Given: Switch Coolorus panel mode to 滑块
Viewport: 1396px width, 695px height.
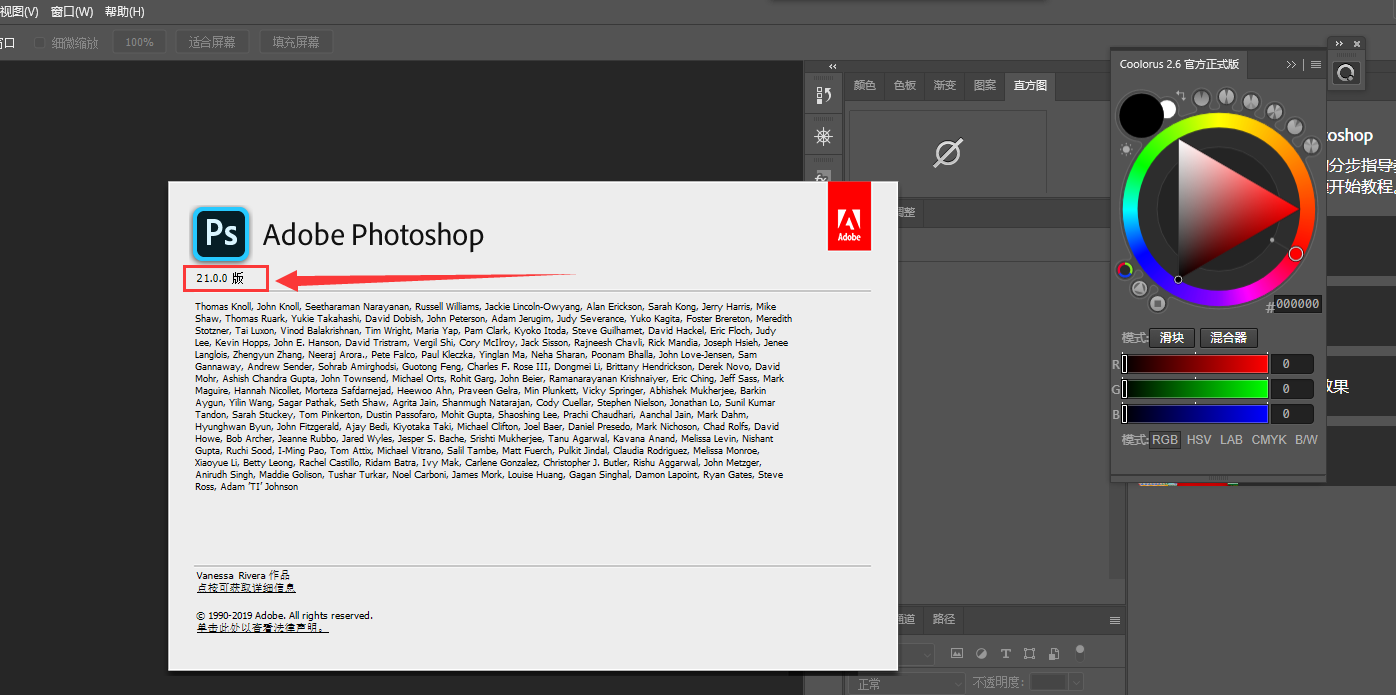Looking at the screenshot, I should click(x=1172, y=338).
